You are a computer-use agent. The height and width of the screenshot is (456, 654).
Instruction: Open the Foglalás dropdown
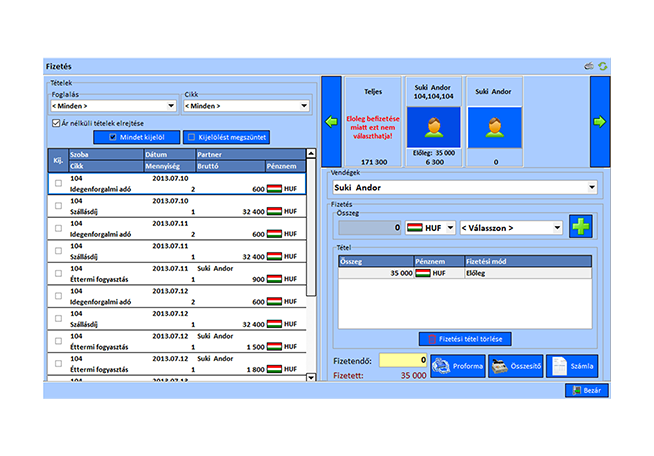click(x=113, y=105)
